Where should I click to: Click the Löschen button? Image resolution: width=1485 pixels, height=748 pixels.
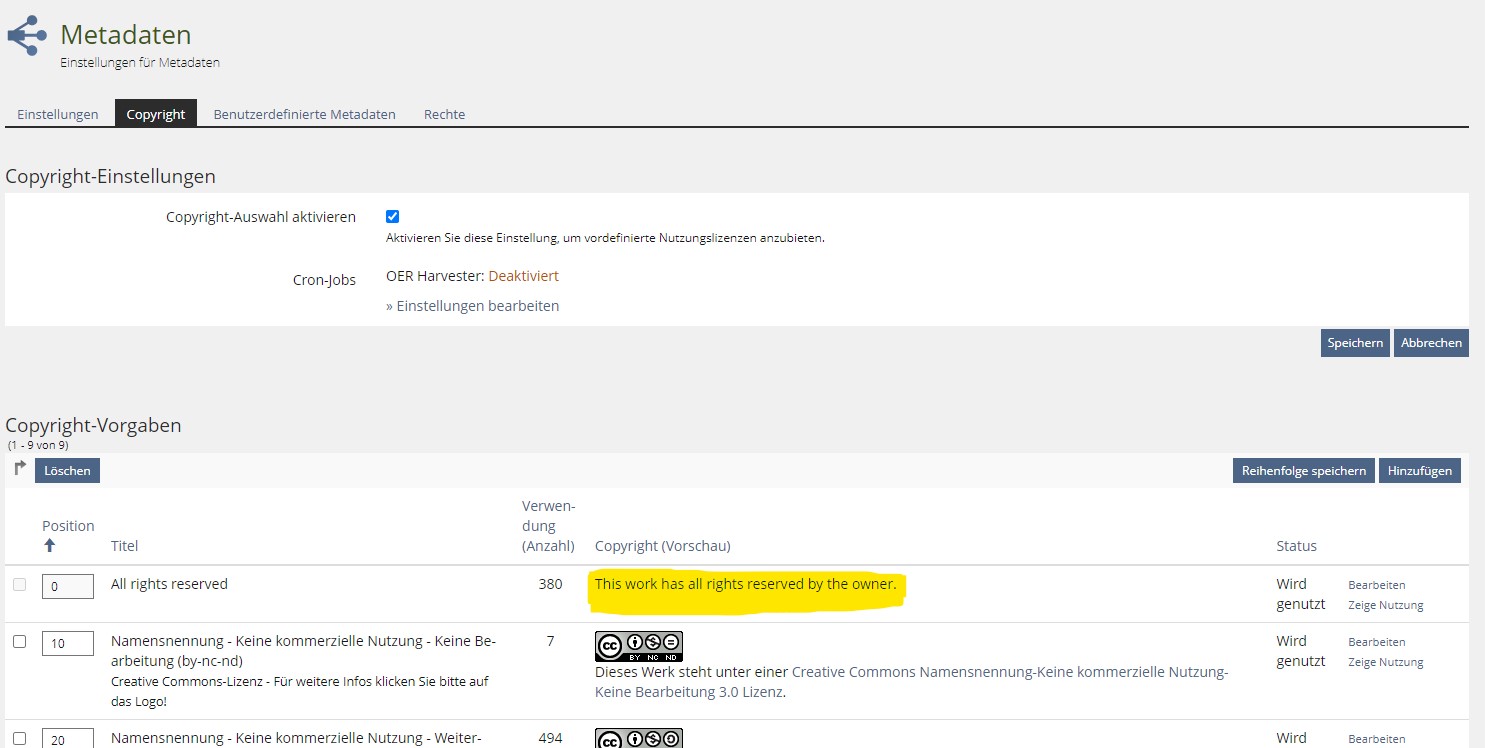[67, 471]
